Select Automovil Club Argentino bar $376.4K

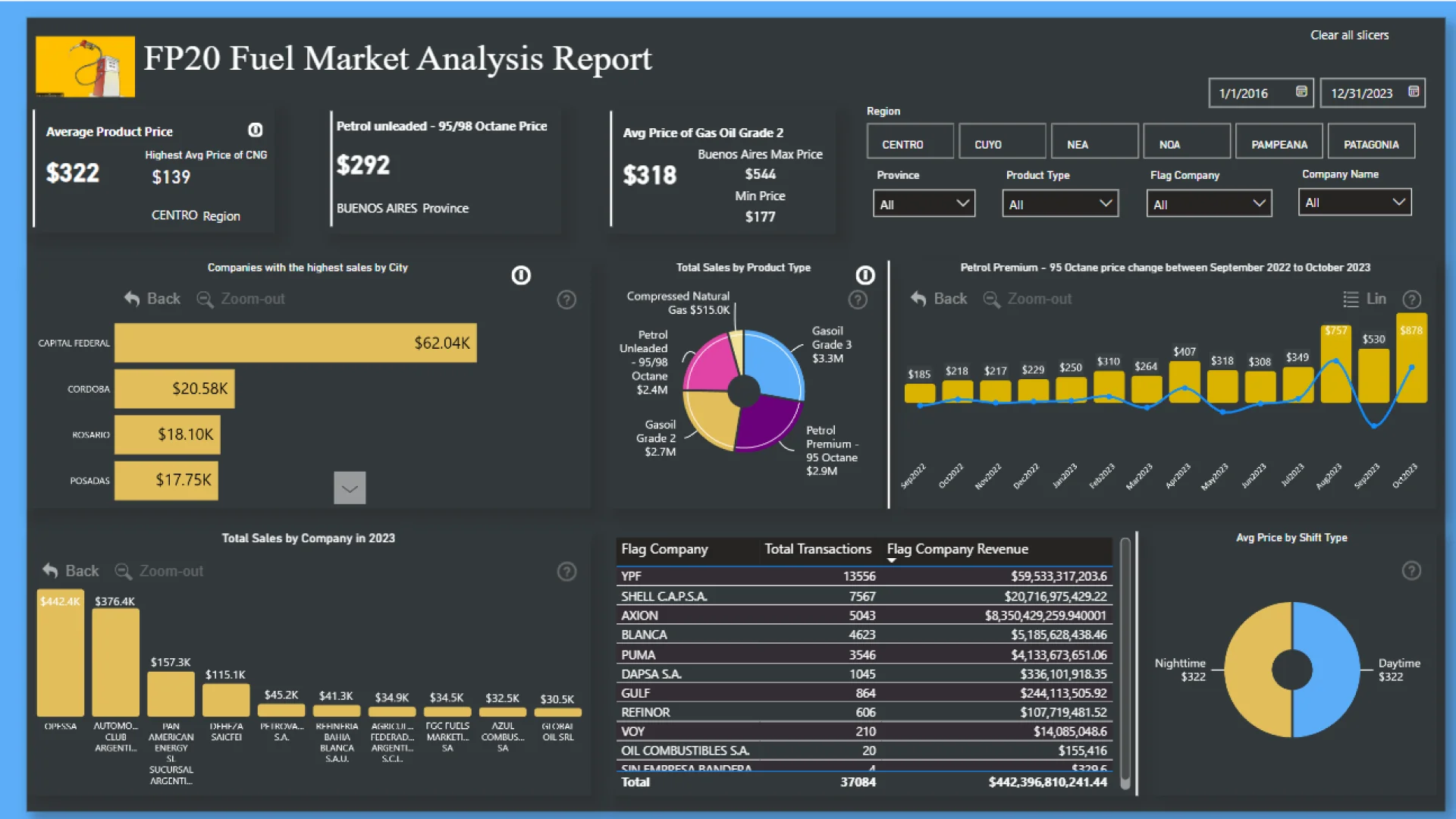pyautogui.click(x=116, y=662)
